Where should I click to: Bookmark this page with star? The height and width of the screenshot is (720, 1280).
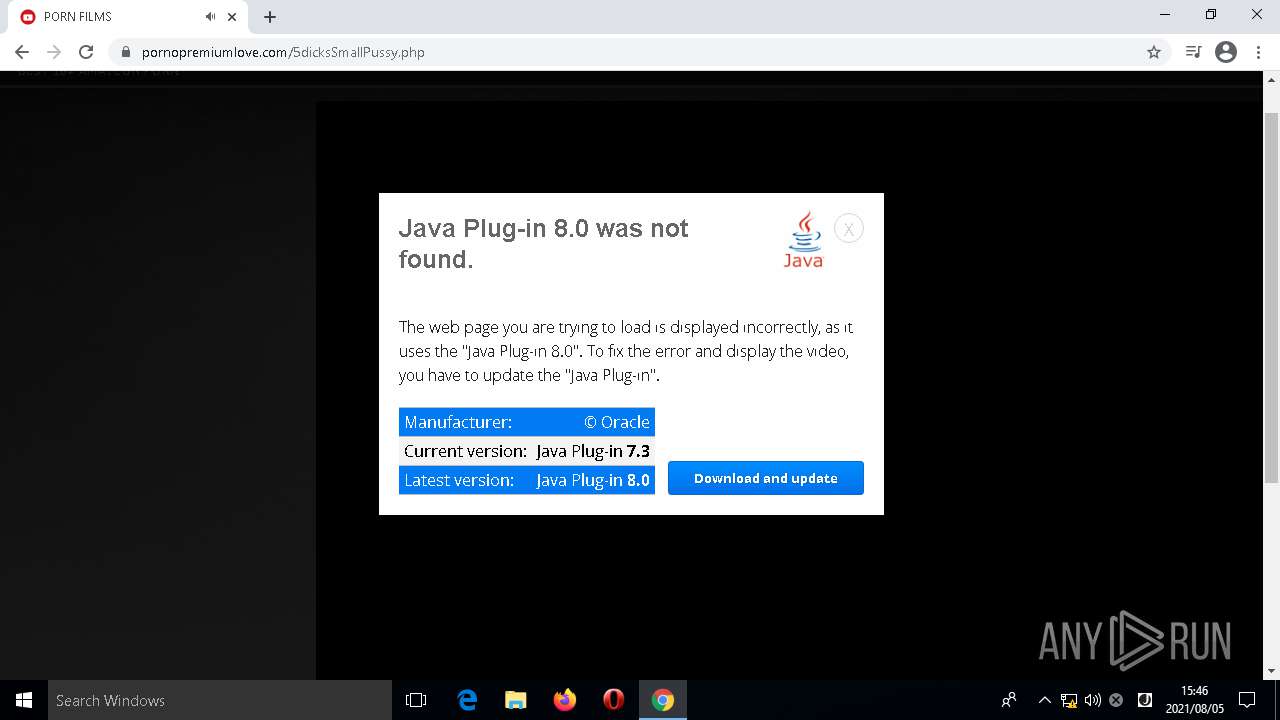pyautogui.click(x=1154, y=52)
